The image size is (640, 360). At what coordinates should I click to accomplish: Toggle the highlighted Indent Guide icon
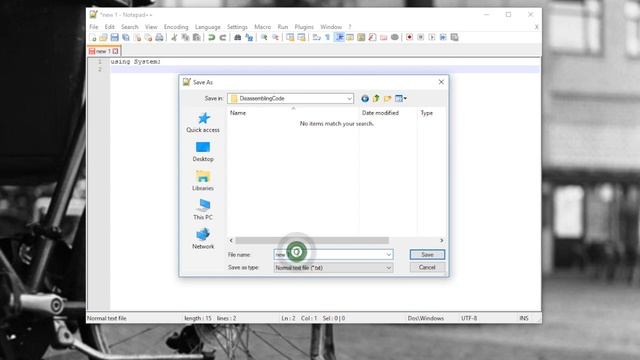coord(339,38)
